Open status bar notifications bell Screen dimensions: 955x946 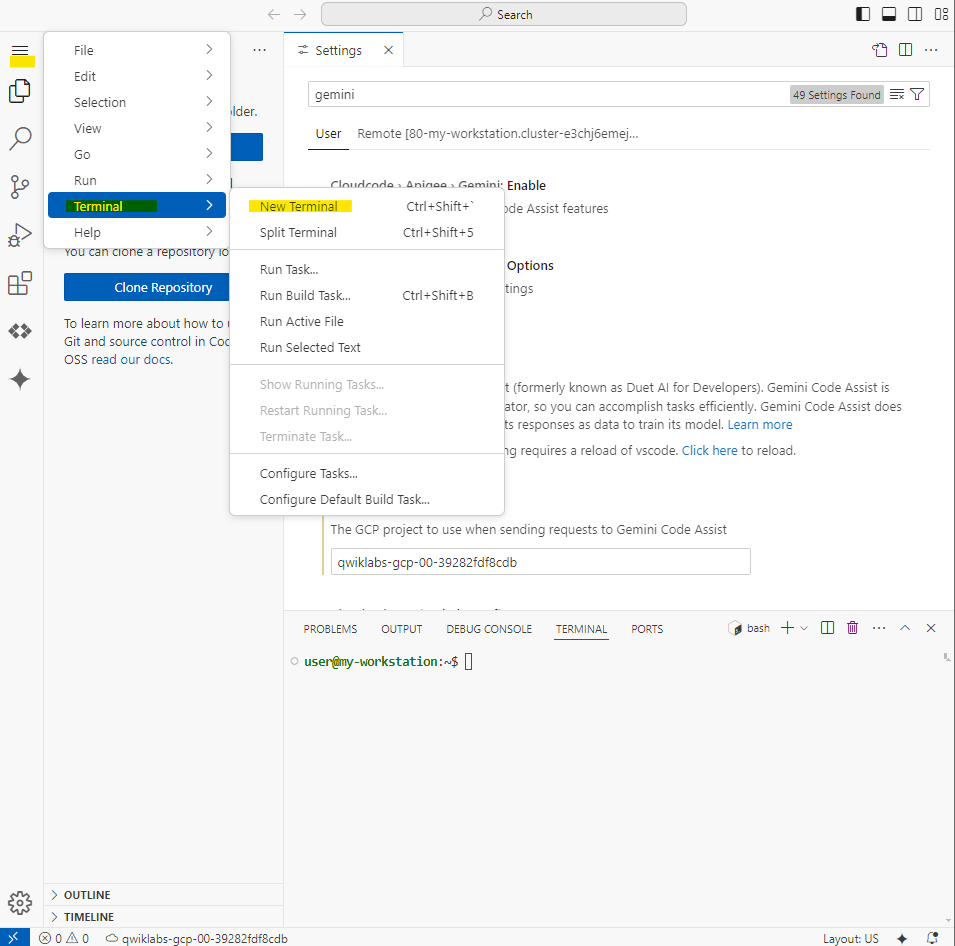click(x=932, y=938)
